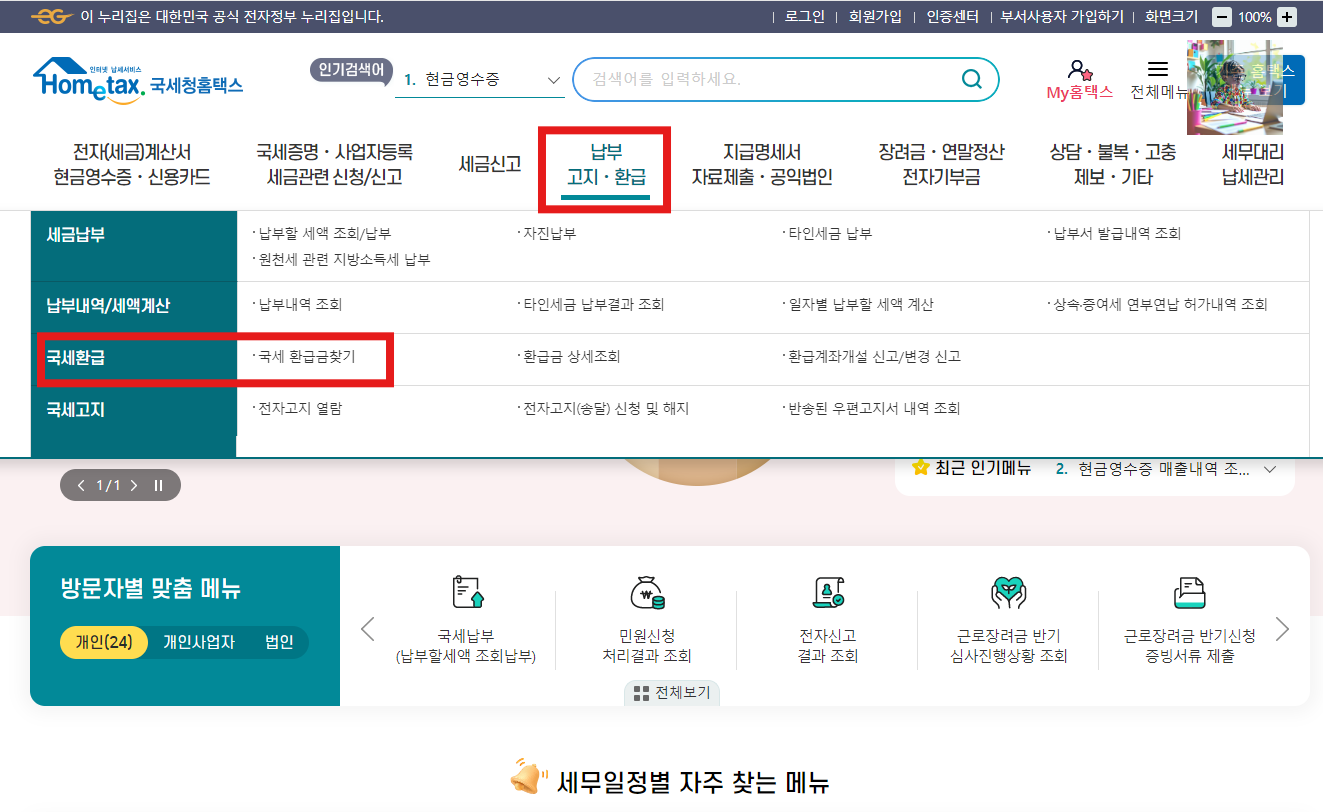Viewport: 1323px width, 812px height.
Task: Open the 인기검색어 dropdown
Action: [551, 78]
